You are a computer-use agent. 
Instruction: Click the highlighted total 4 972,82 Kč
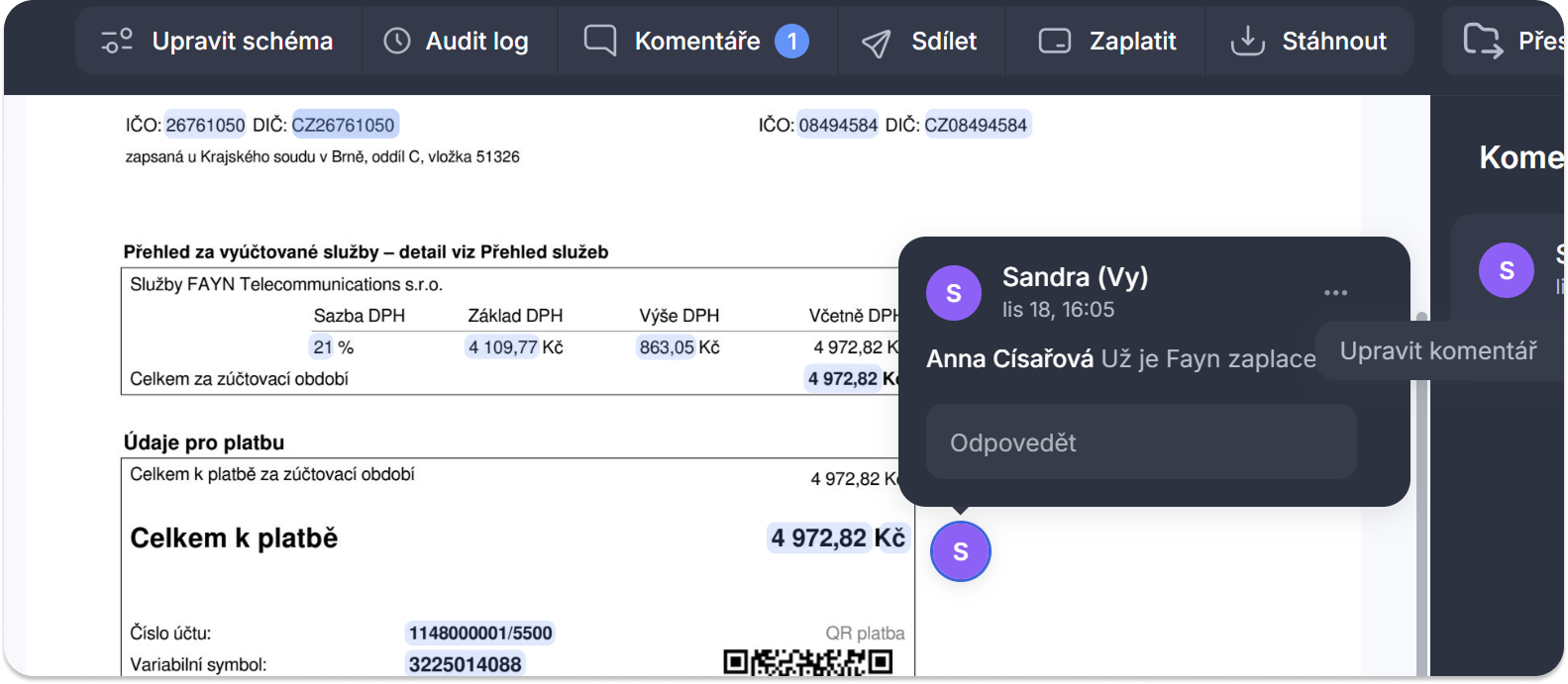click(x=838, y=538)
